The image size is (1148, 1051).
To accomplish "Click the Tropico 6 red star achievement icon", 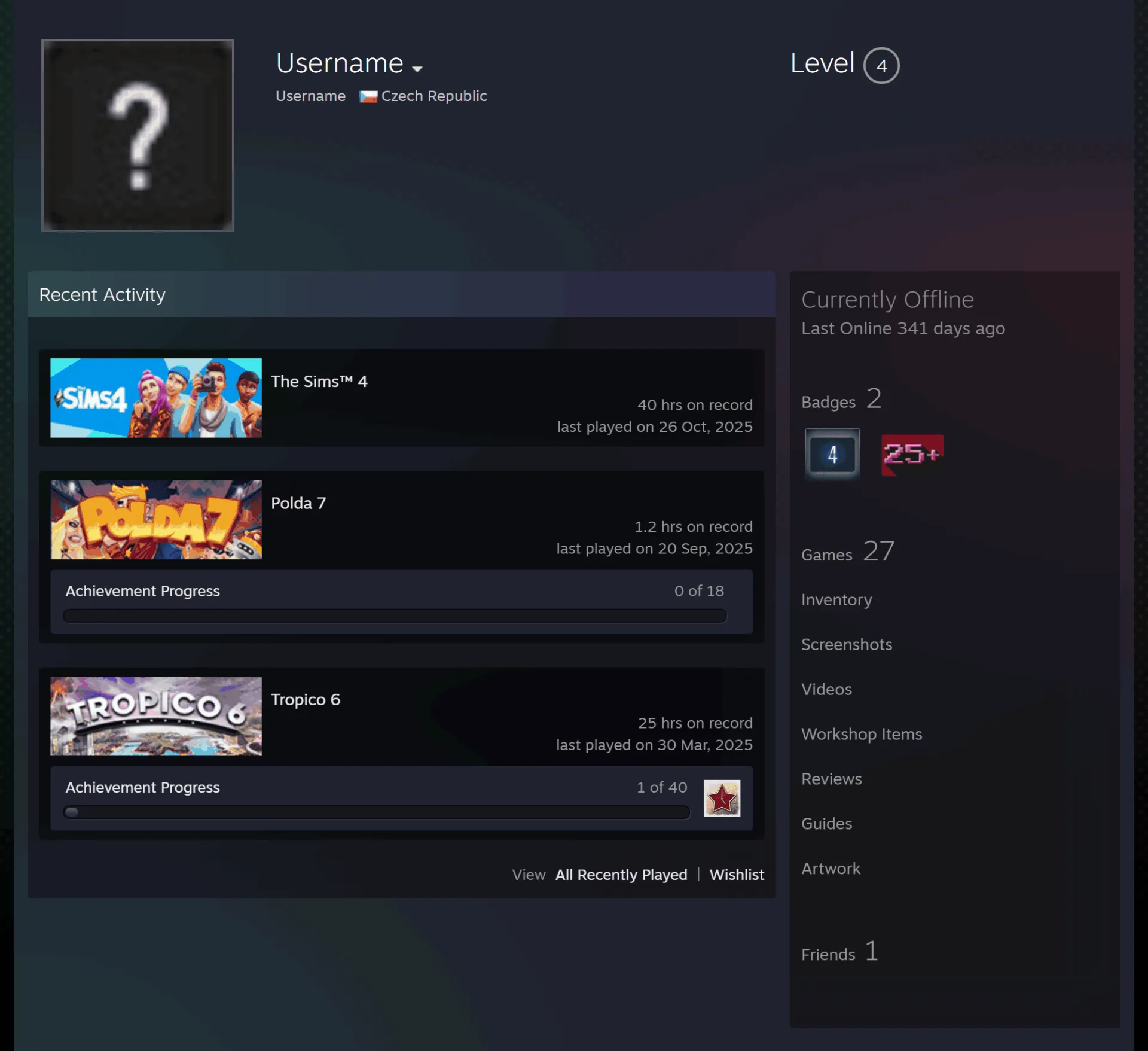I will [722, 798].
